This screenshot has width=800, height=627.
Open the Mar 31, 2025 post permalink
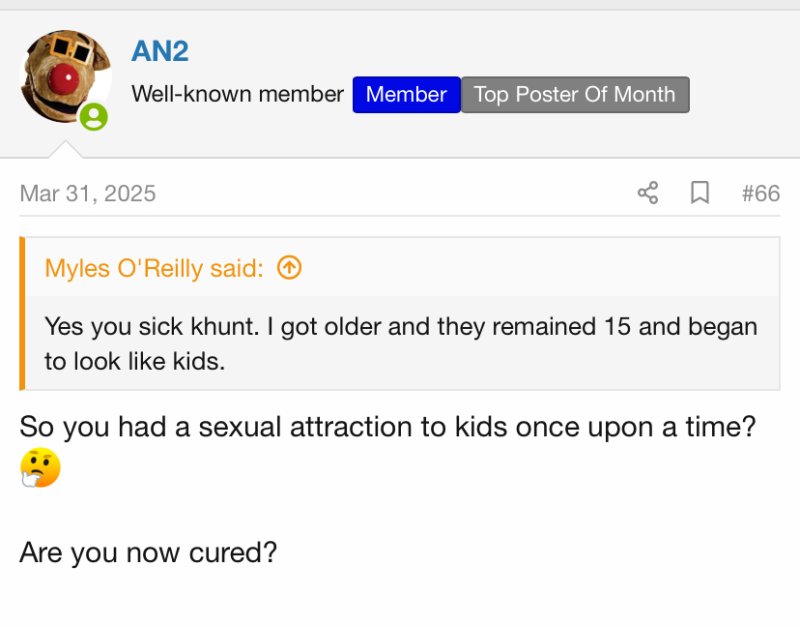[x=88, y=193]
